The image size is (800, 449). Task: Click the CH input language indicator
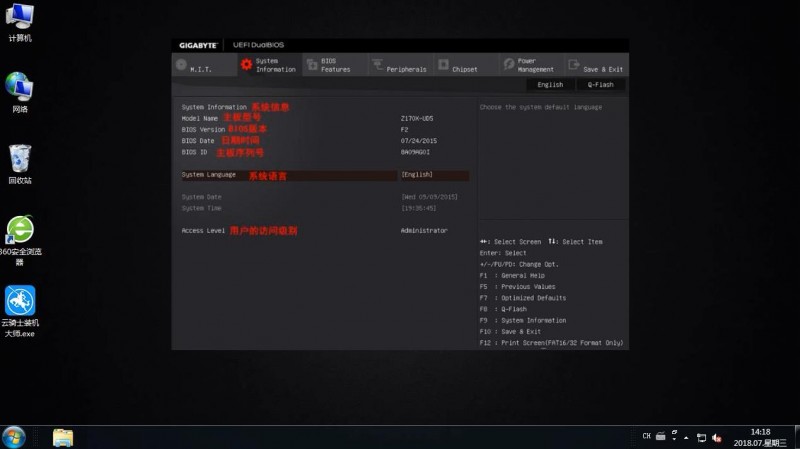(x=646, y=436)
